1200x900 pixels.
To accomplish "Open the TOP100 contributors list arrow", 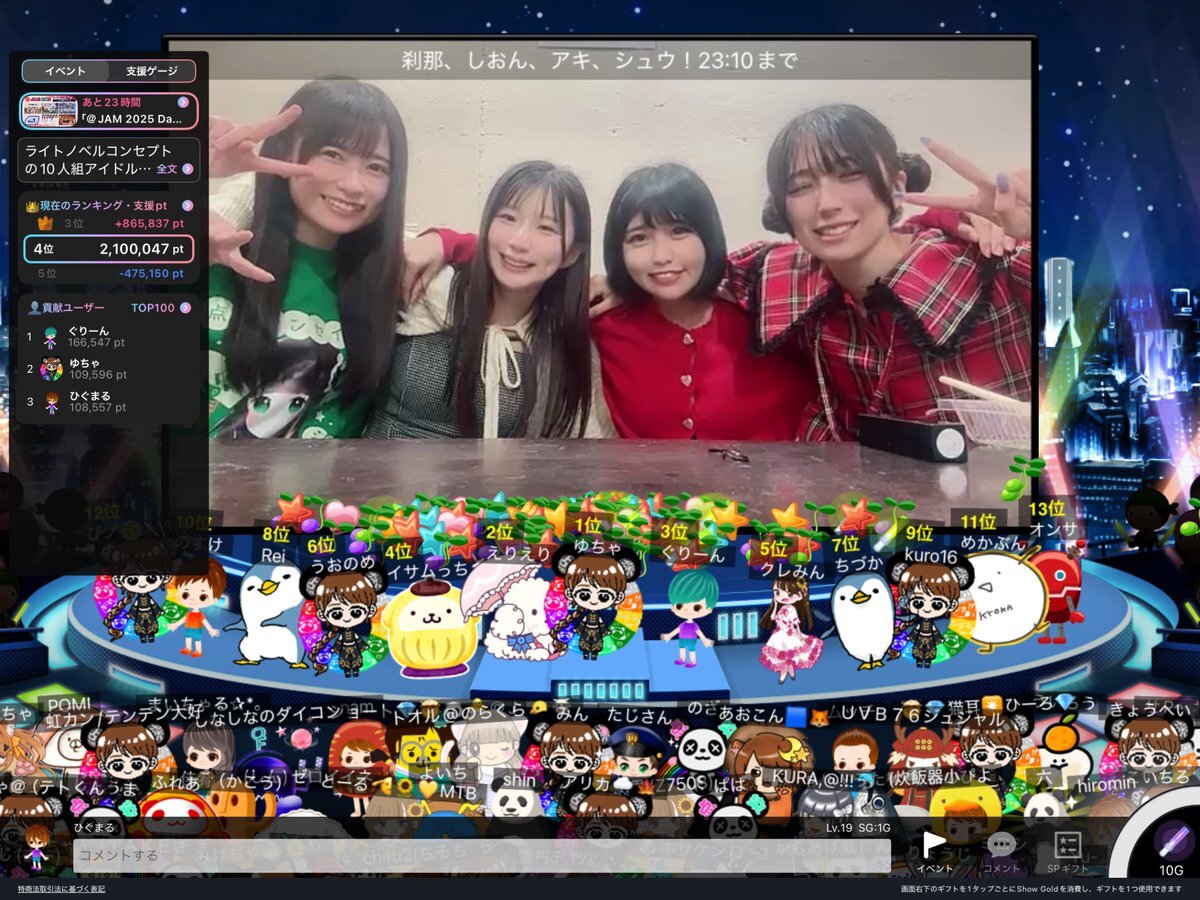I will (x=186, y=308).
